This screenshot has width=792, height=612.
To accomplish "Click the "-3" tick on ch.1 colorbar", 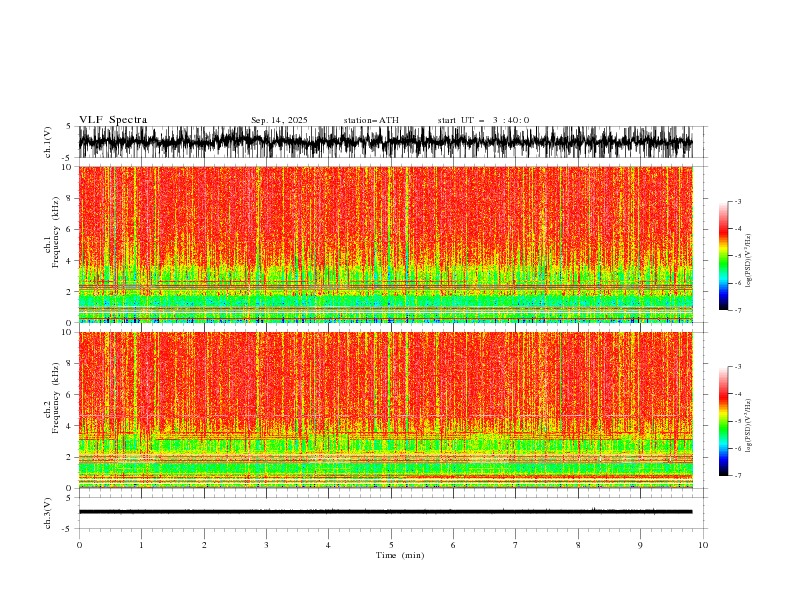I will pyautogui.click(x=737, y=201).
